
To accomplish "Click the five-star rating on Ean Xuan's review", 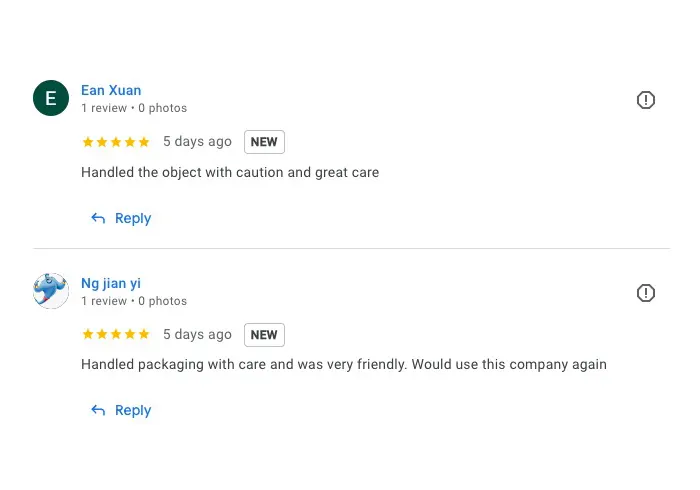I will 116,142.
